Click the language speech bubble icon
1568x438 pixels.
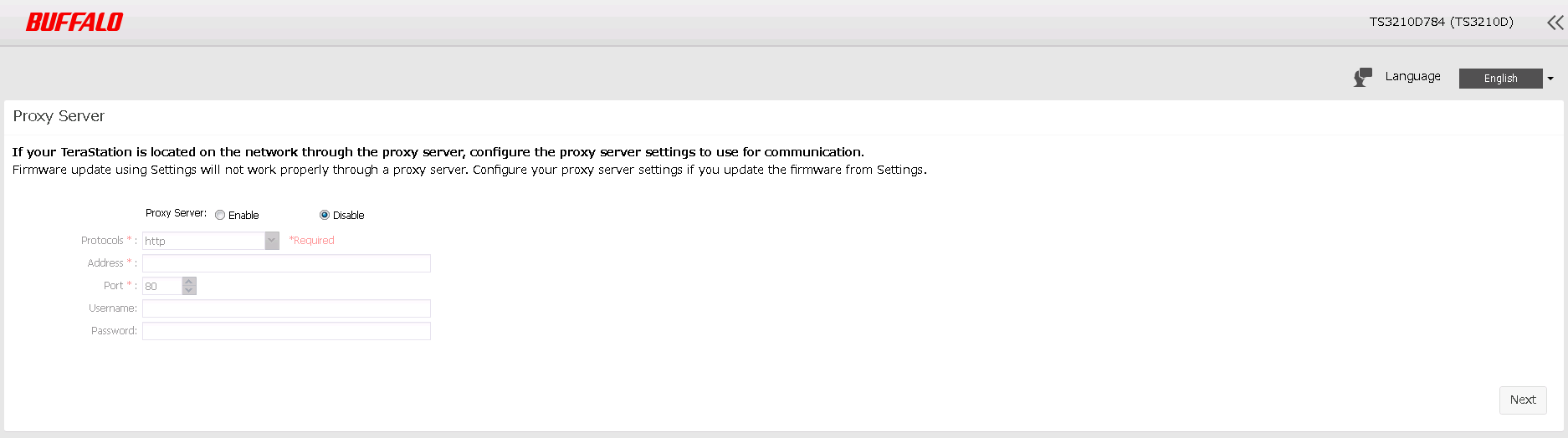click(1363, 77)
